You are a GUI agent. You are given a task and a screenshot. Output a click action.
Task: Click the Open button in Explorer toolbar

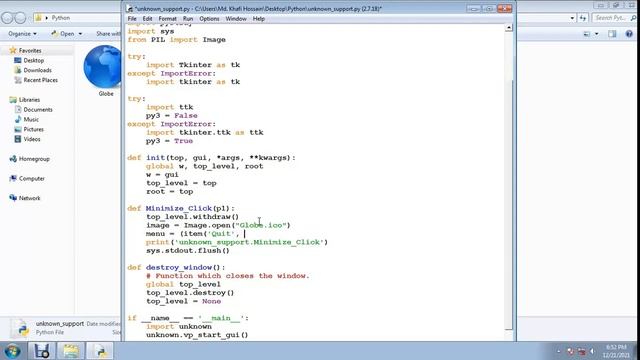(x=63, y=34)
